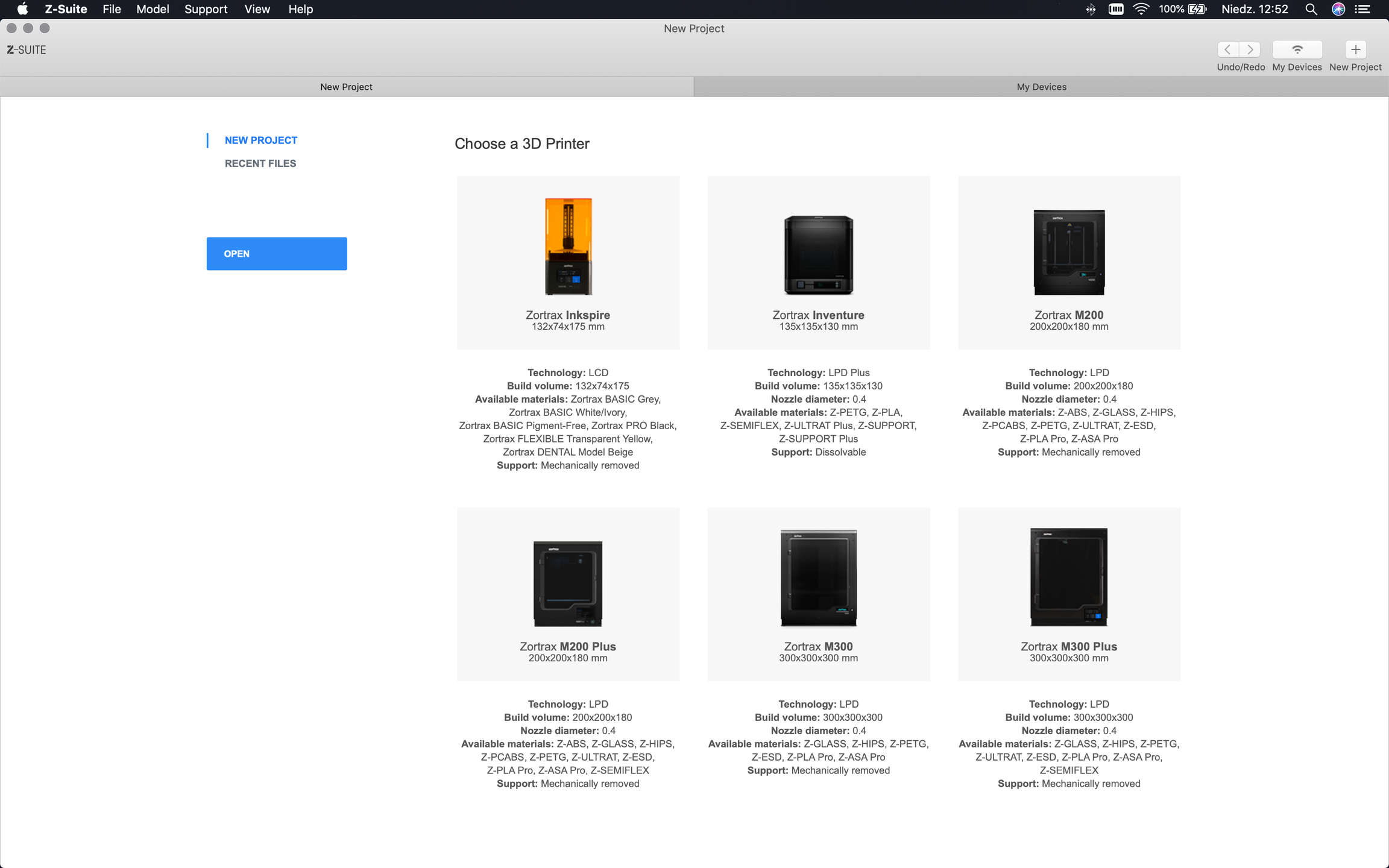Click the Zortrax Inventure name label
Screen dimensions: 1389x868
point(819,315)
